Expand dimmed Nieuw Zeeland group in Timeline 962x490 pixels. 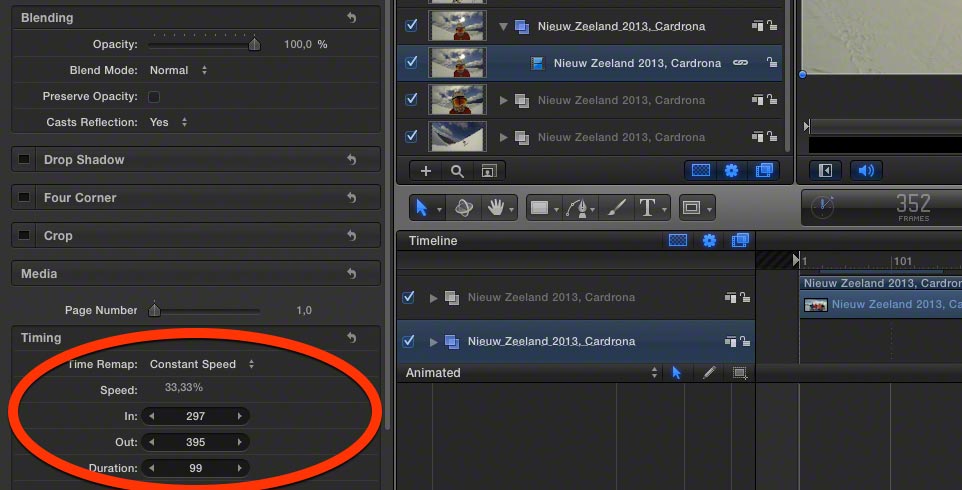pyautogui.click(x=434, y=298)
